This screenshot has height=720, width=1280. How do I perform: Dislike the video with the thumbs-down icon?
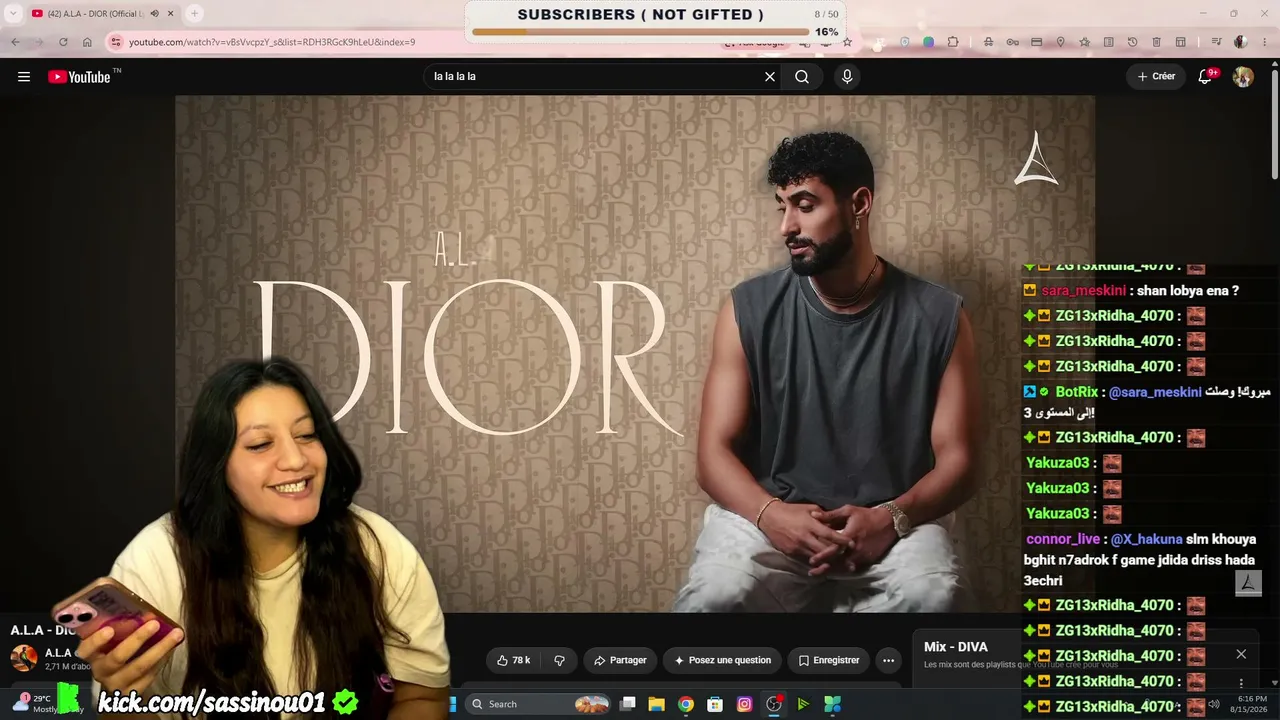[x=559, y=661]
